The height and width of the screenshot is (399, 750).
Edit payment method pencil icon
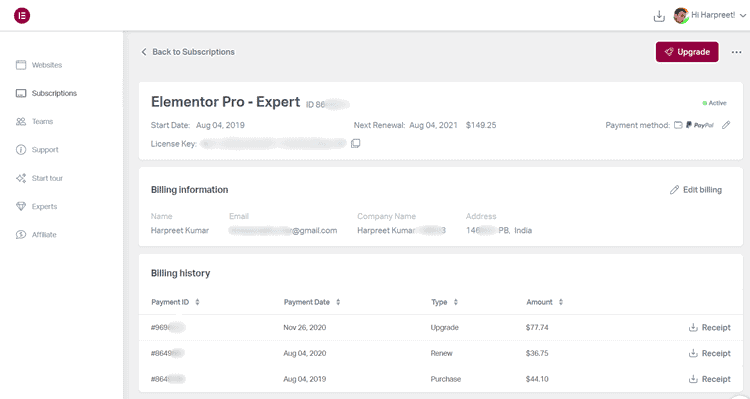(726, 125)
